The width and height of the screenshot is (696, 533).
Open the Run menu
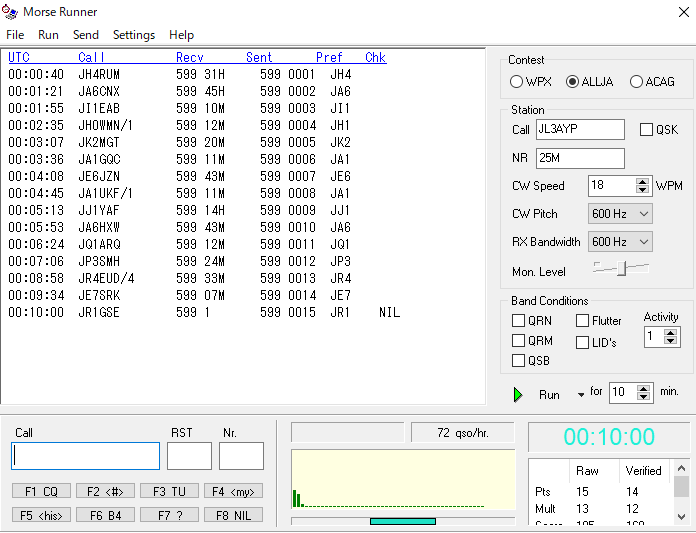[48, 35]
